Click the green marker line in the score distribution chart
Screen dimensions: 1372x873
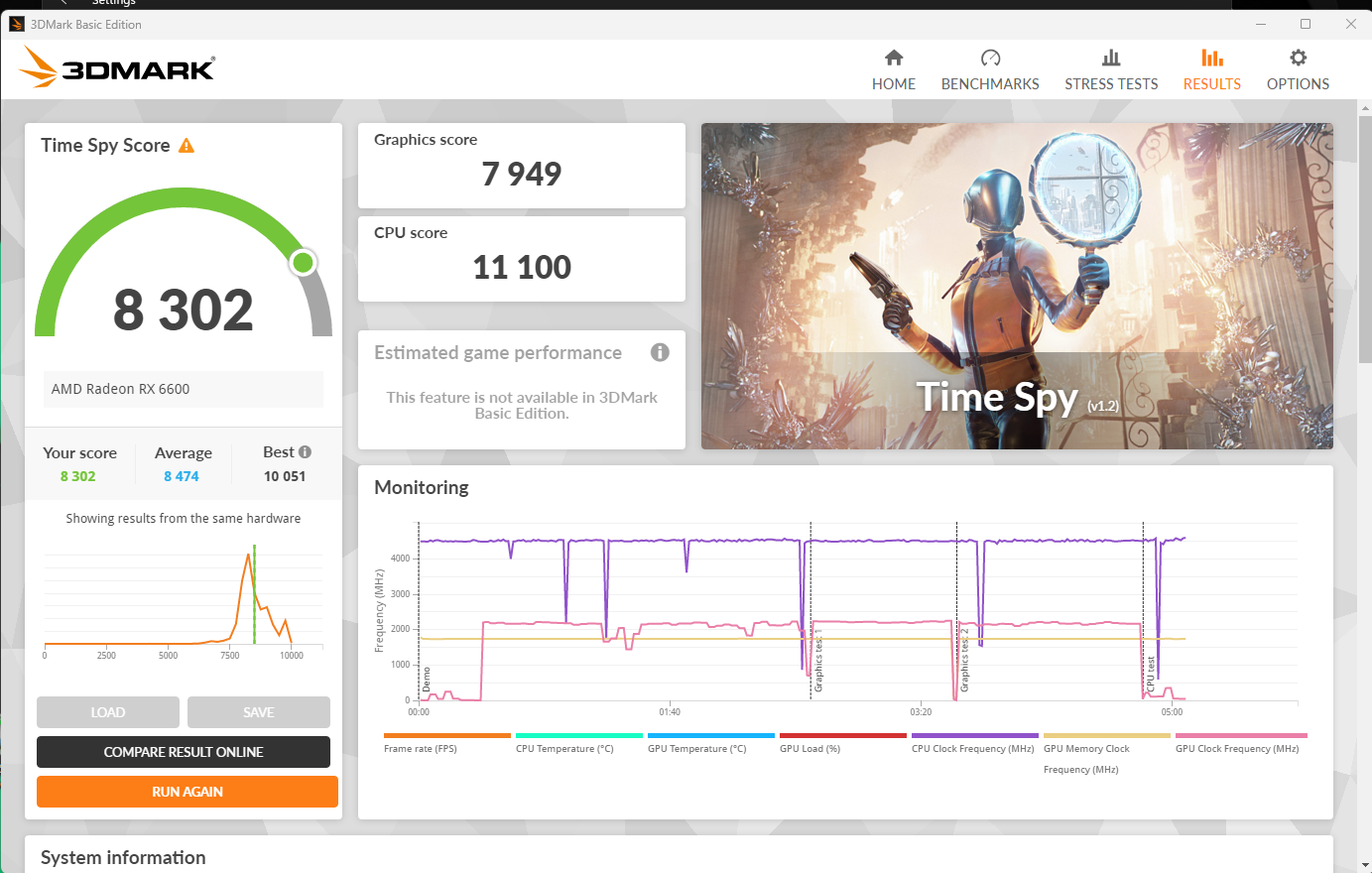pyautogui.click(x=254, y=594)
